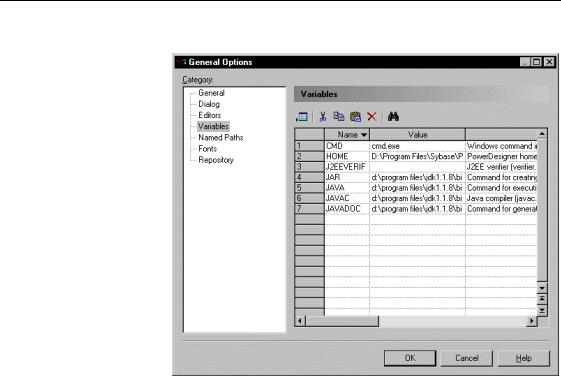Click the Paste clipboard icon
Viewport: 561px width, 376px height.
click(x=355, y=117)
